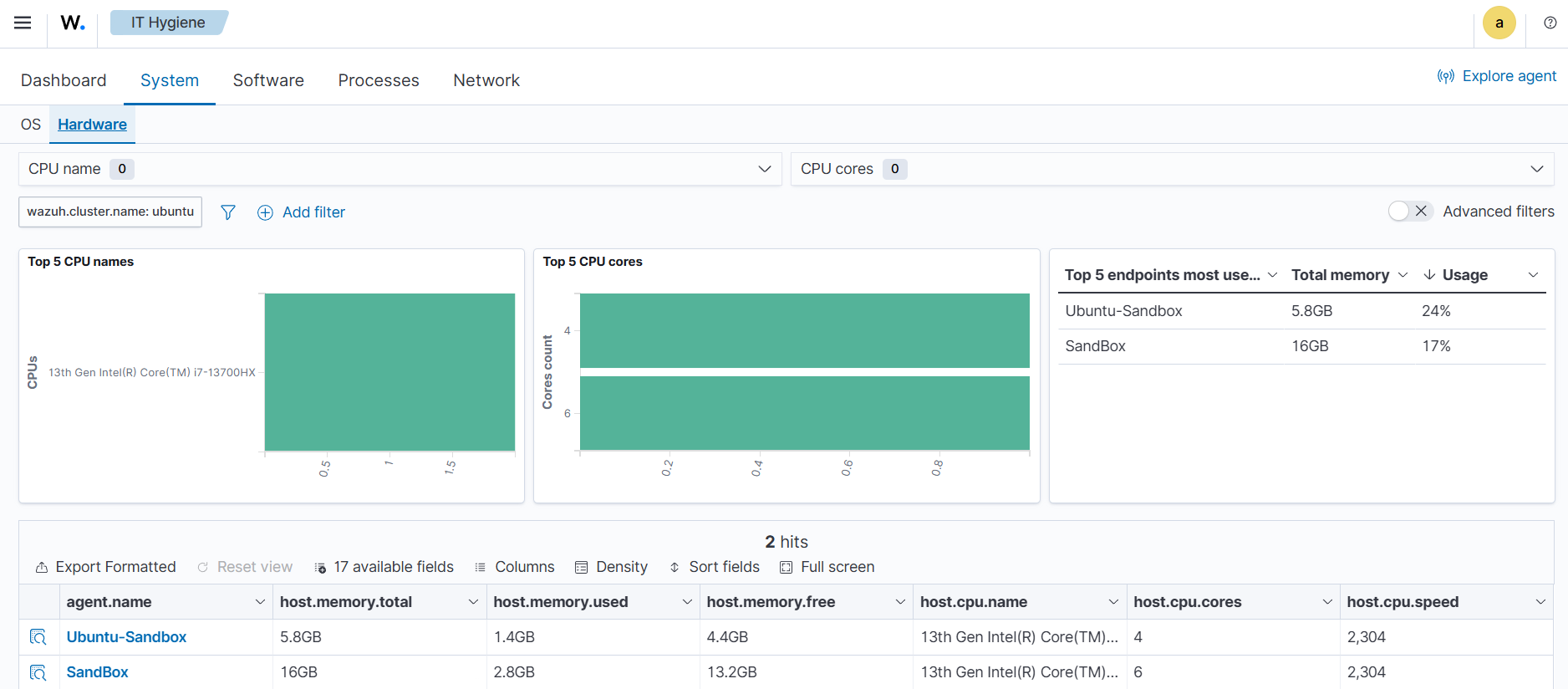Click the wazuh.cluster.name filter pill
1568x689 pixels.
point(110,212)
